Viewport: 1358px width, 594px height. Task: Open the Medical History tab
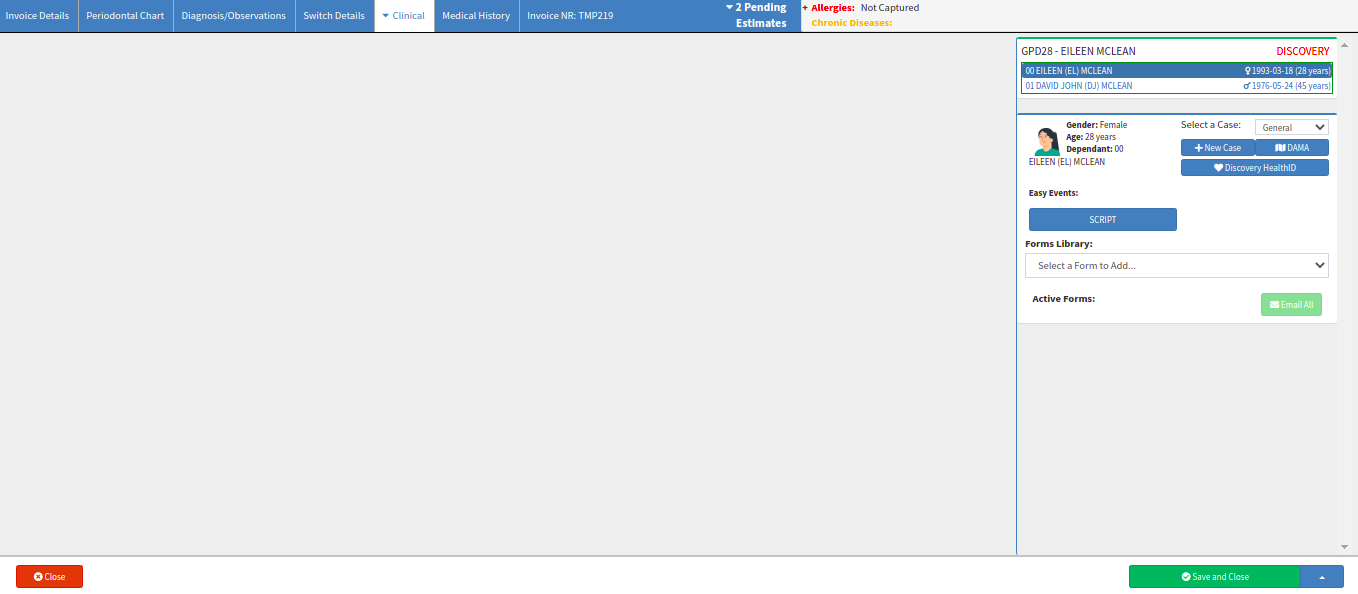pos(476,16)
